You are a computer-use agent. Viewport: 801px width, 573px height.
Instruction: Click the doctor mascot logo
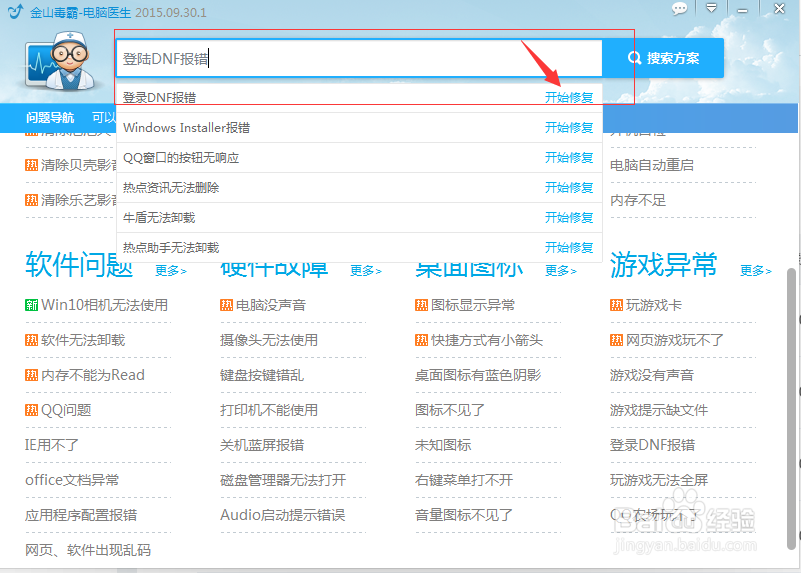click(61, 60)
